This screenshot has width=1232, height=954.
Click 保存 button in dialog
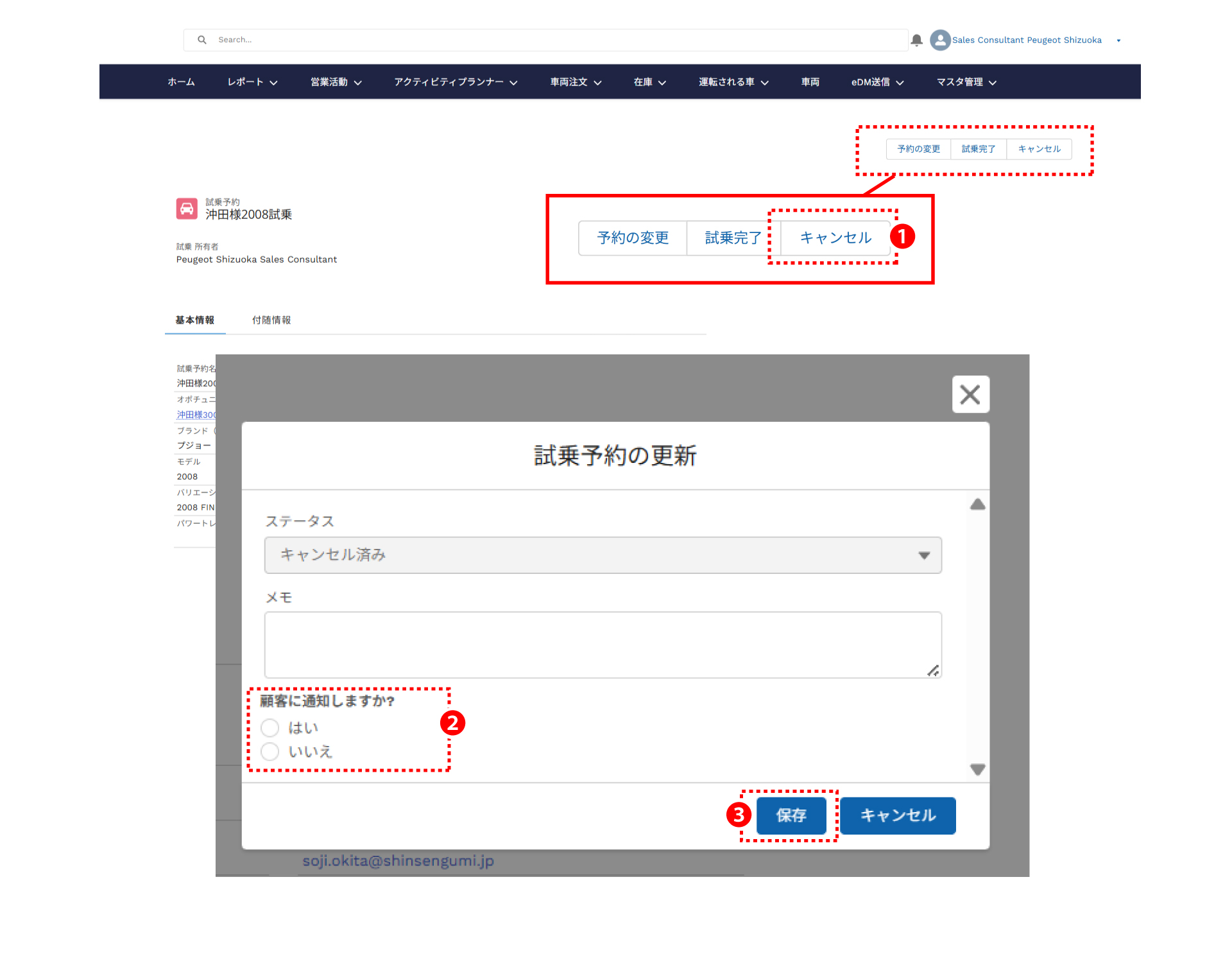point(791,815)
